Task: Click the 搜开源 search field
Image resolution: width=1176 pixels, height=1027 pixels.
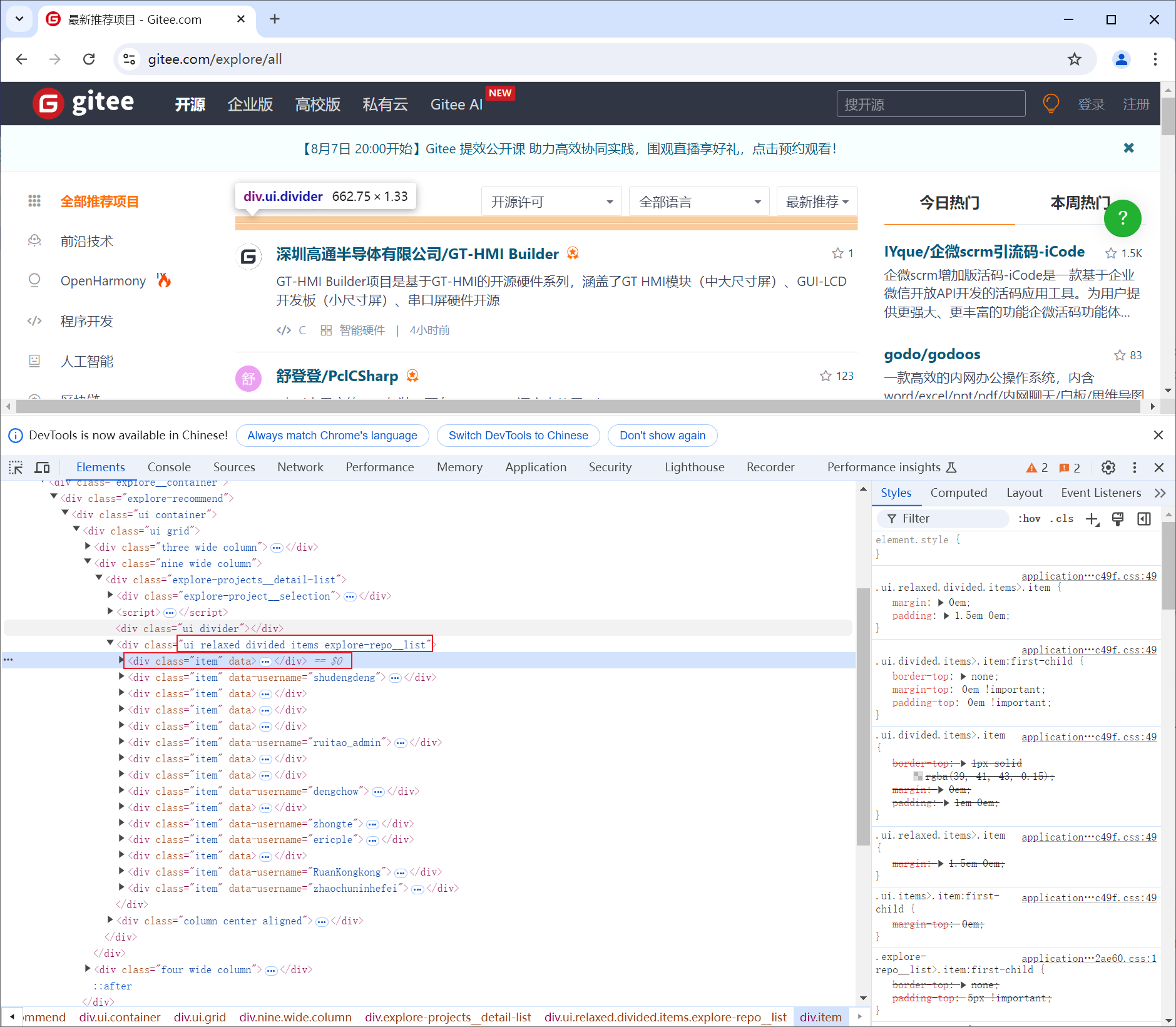Action: click(931, 104)
